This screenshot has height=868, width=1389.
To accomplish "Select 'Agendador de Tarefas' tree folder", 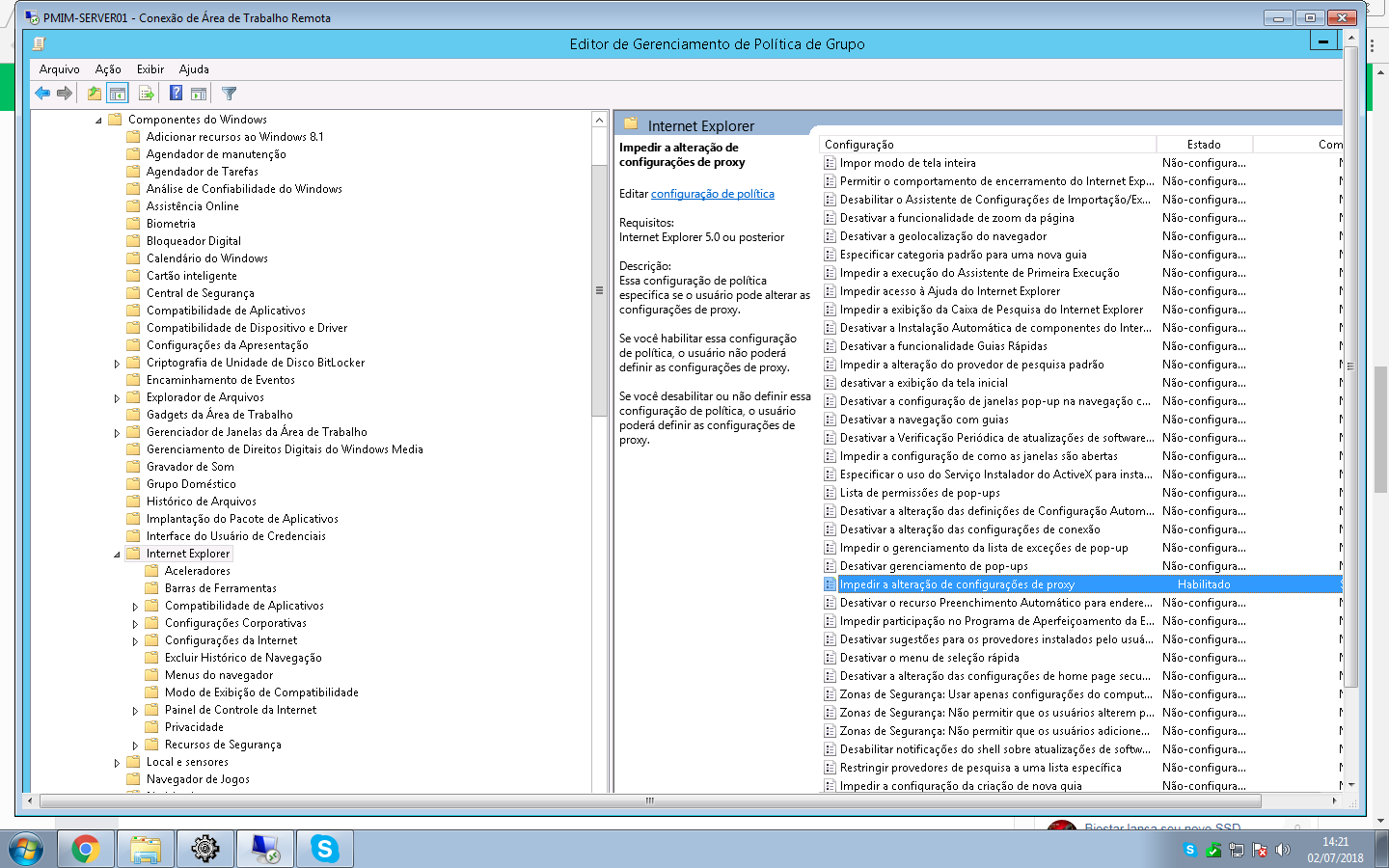I will tap(203, 172).
